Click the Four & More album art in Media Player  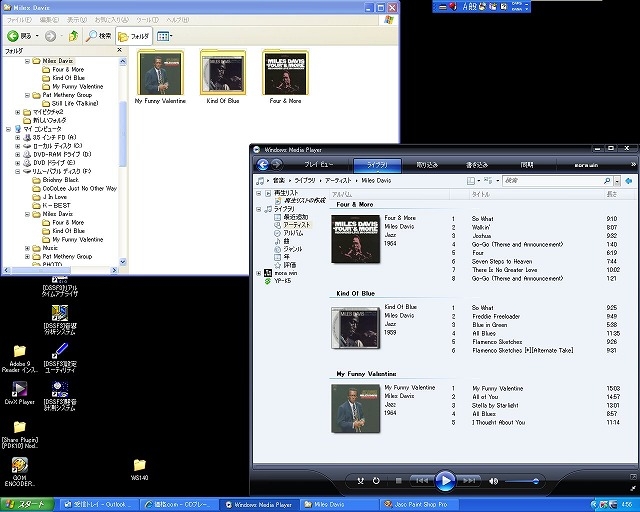pos(356,239)
